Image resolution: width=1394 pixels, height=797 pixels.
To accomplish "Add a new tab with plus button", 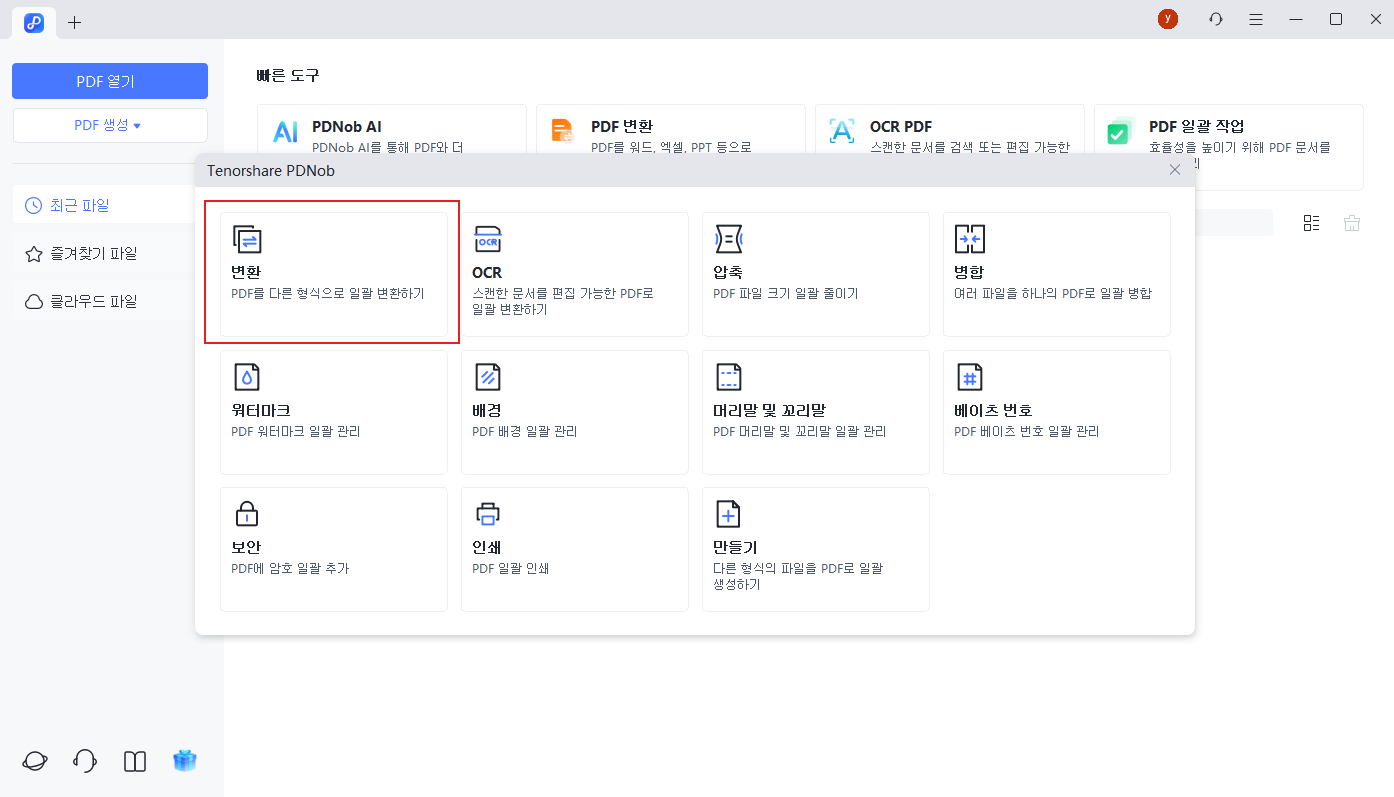I will click(x=74, y=22).
